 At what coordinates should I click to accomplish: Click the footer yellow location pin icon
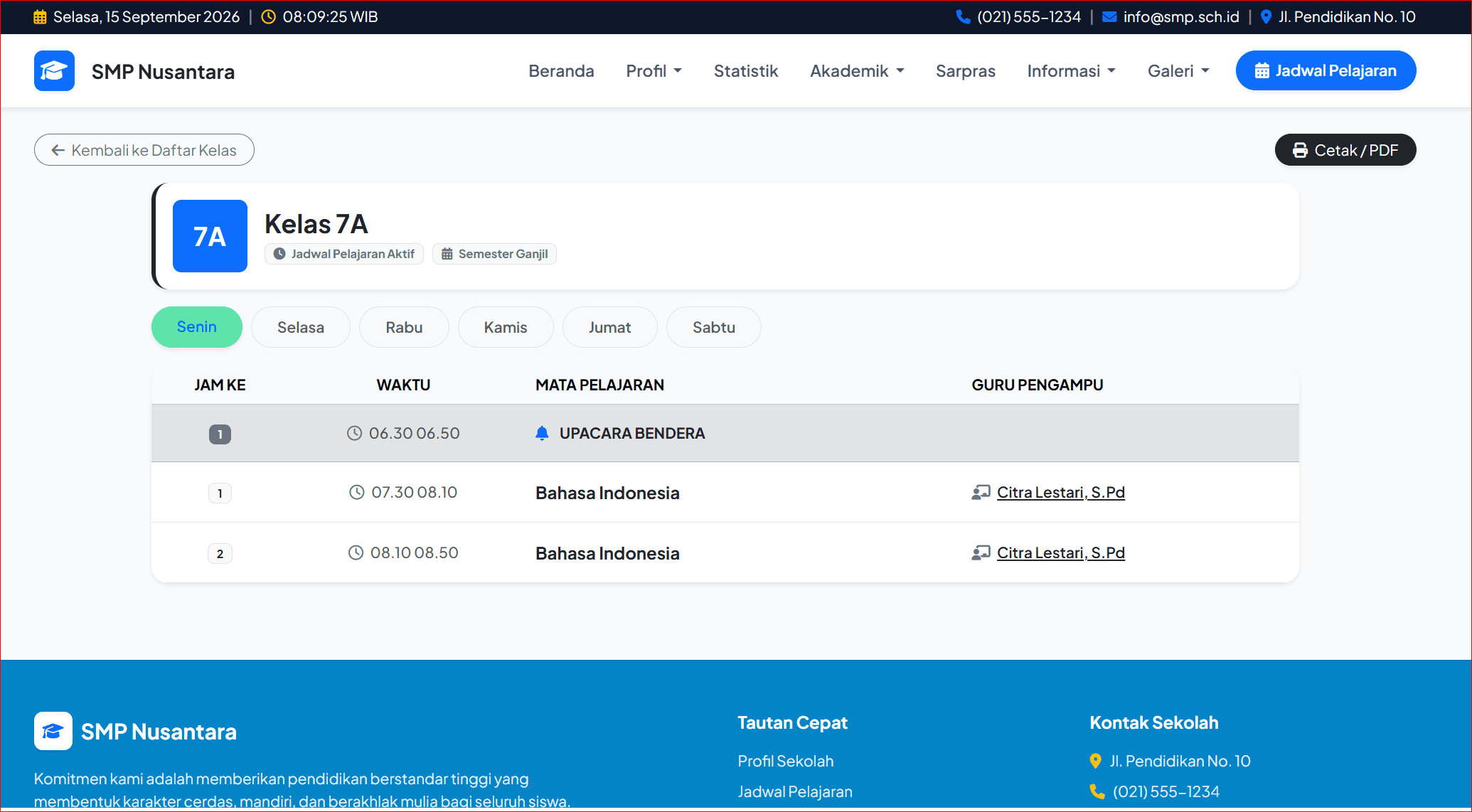click(x=1095, y=761)
